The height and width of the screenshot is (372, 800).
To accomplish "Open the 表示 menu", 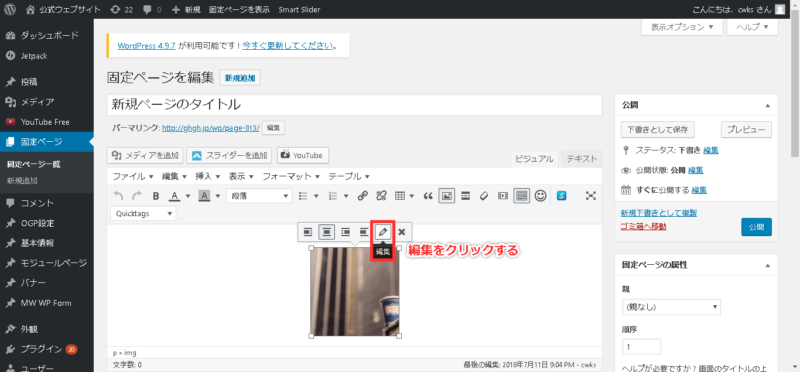I will pyautogui.click(x=241, y=176).
